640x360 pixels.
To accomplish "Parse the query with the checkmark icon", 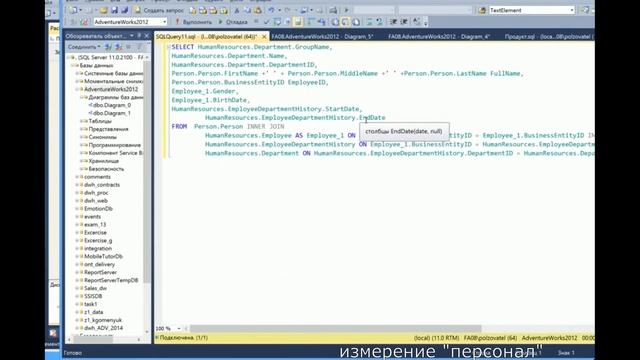I will tap(267, 22).
